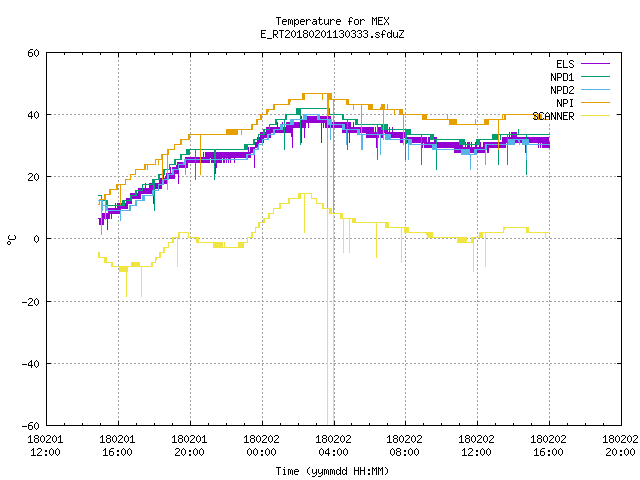
Task: Select the NPD2 legend label
Action: tap(562, 90)
